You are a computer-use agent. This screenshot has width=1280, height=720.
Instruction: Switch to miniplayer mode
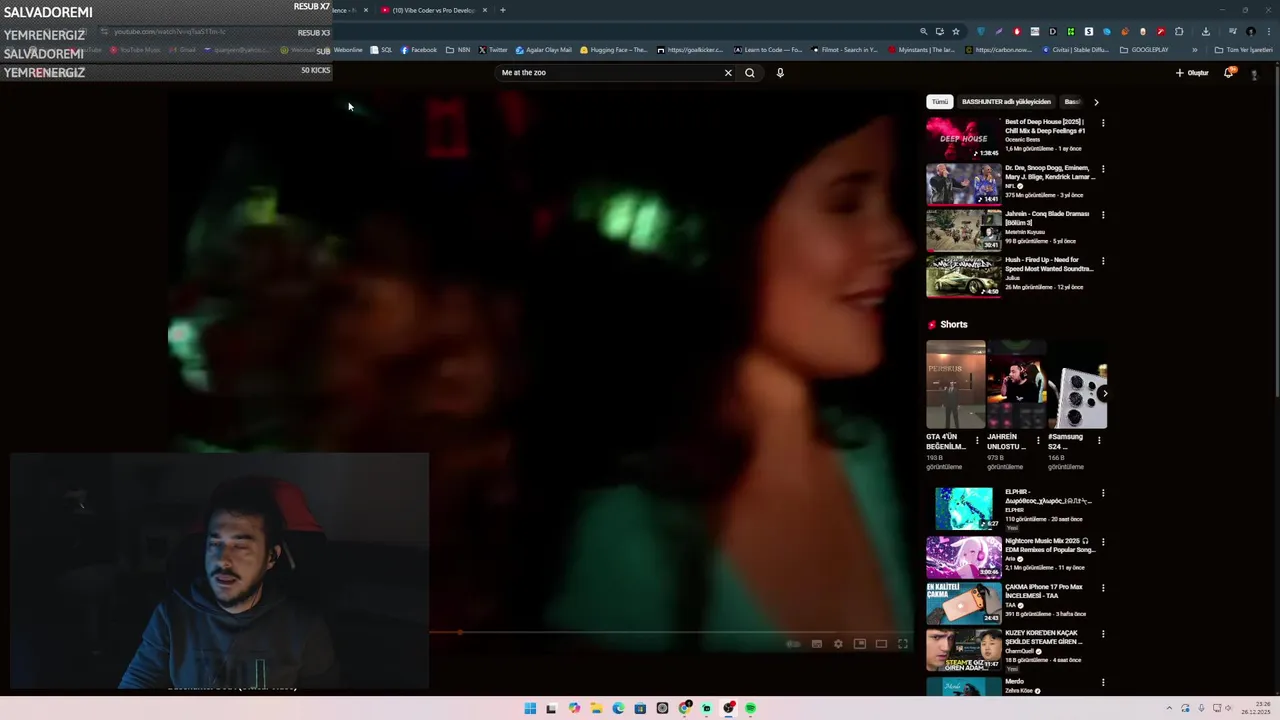click(x=859, y=644)
